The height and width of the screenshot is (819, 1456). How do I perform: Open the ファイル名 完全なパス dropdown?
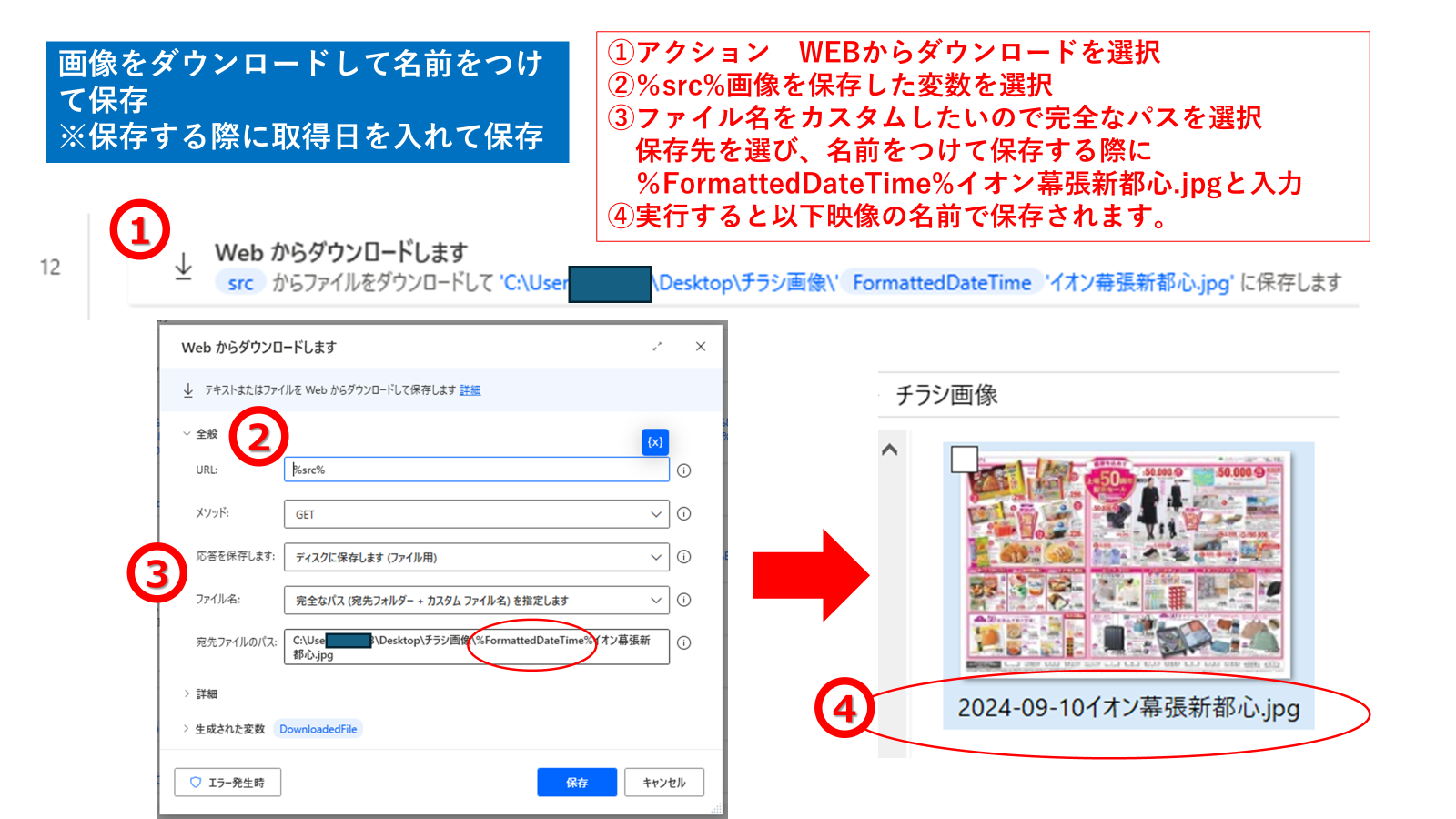477,600
